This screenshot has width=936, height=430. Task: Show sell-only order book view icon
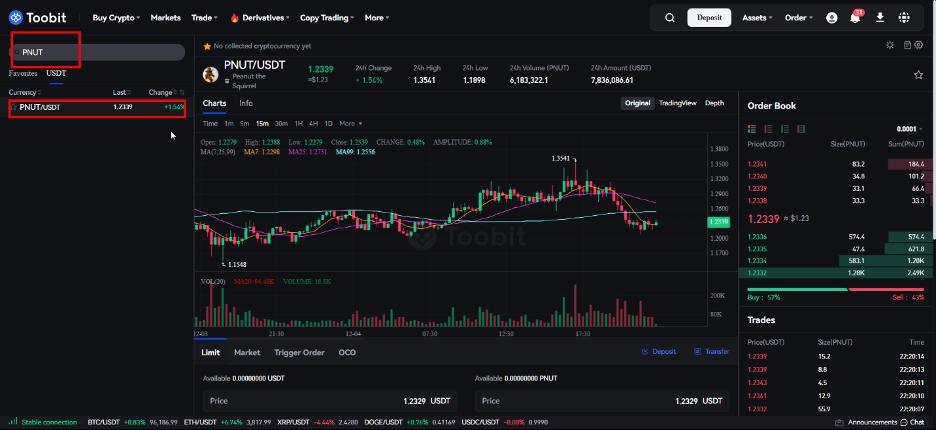point(768,129)
